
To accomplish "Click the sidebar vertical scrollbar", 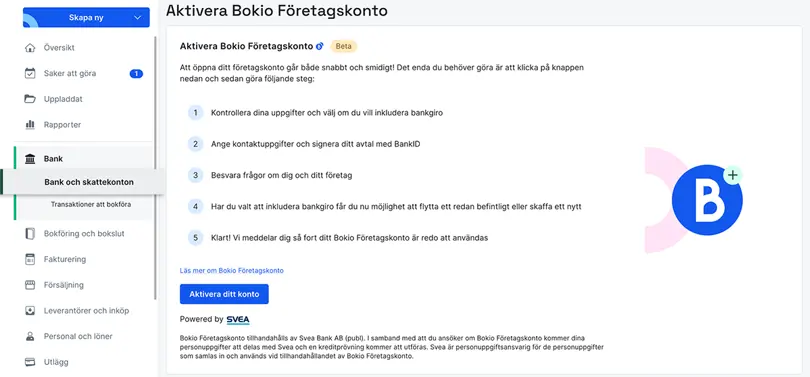I will coord(155,168).
